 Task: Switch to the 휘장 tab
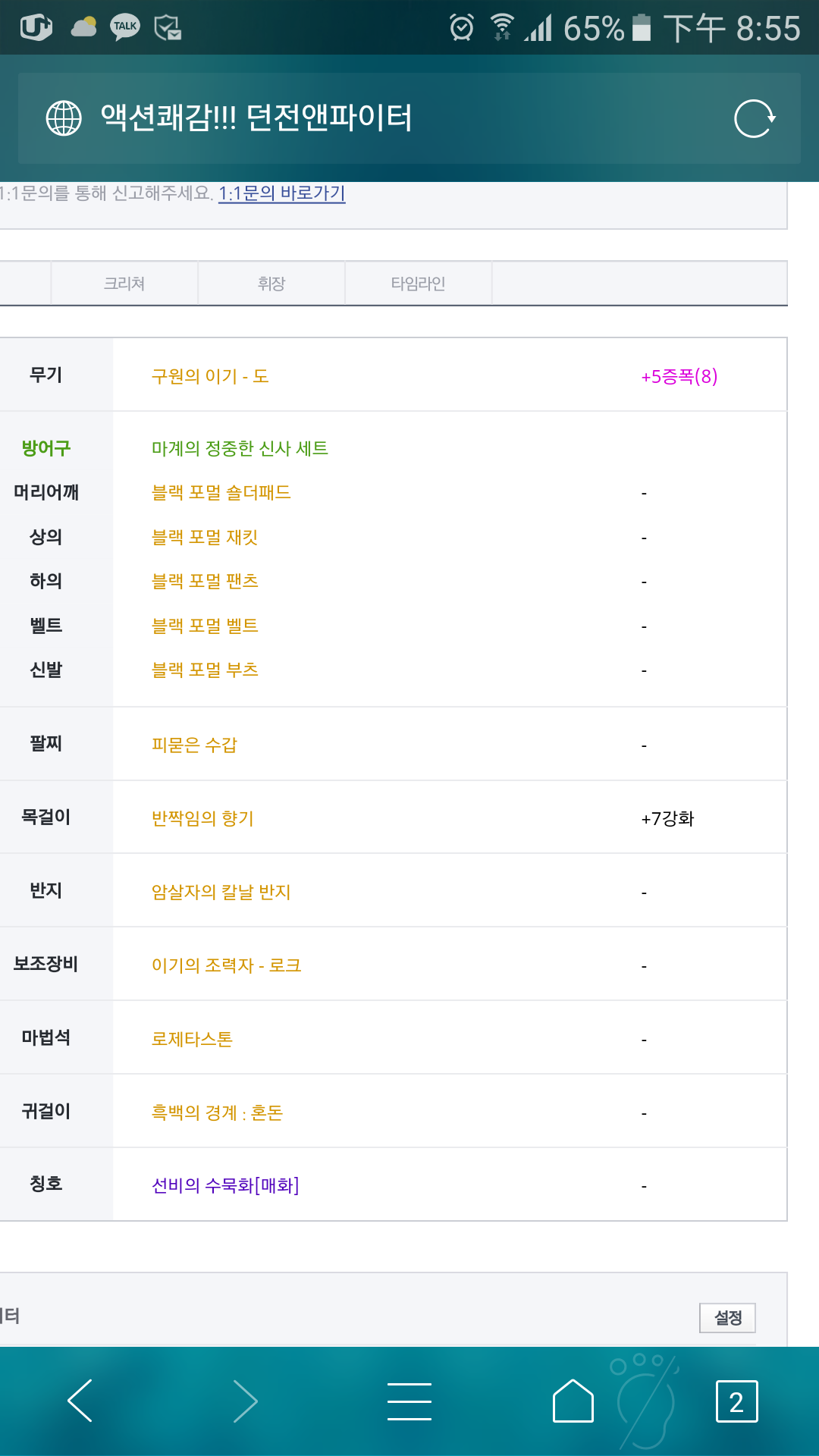tap(271, 284)
